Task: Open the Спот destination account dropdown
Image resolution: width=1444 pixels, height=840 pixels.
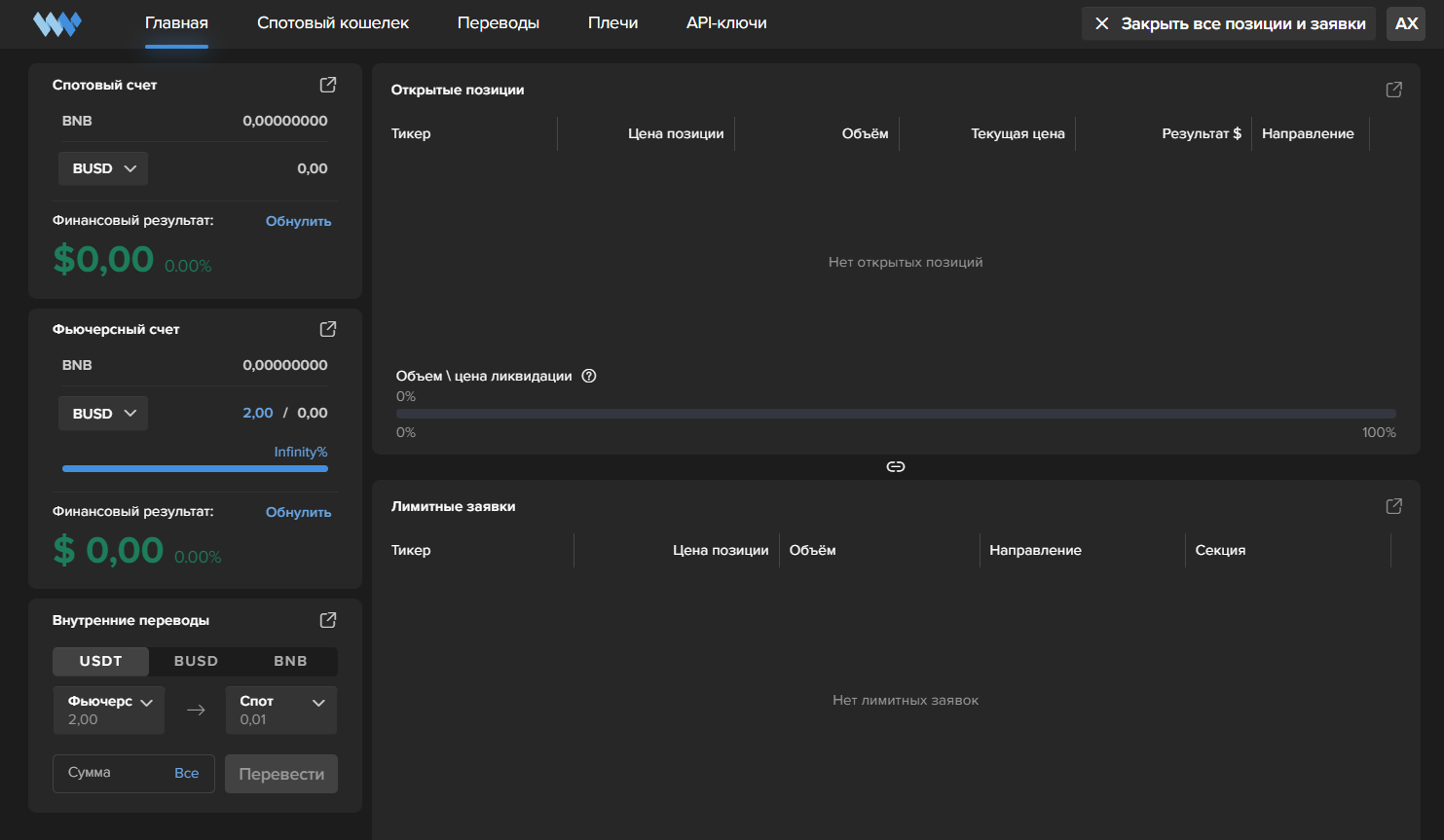Action: pos(281,710)
